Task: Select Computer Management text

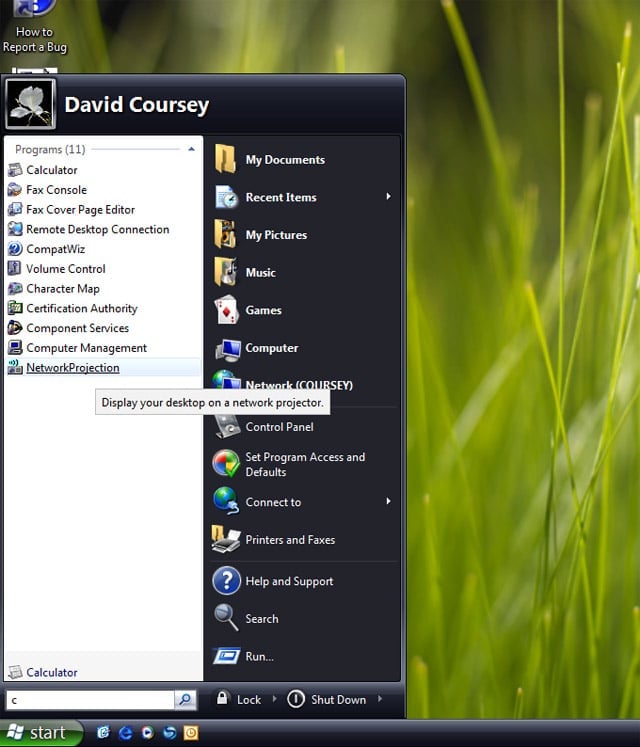Action: click(x=86, y=348)
